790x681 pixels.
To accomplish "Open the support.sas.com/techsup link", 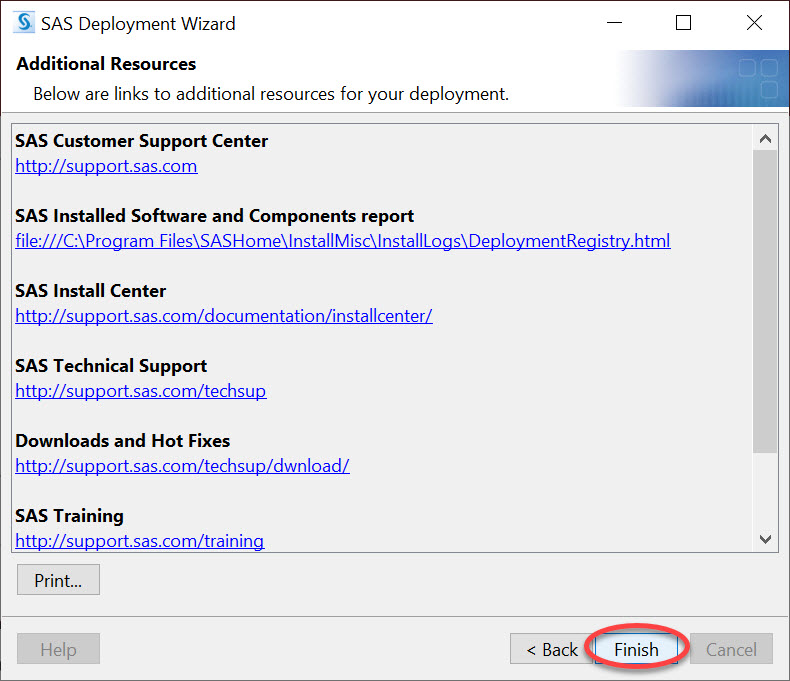I will 141,391.
